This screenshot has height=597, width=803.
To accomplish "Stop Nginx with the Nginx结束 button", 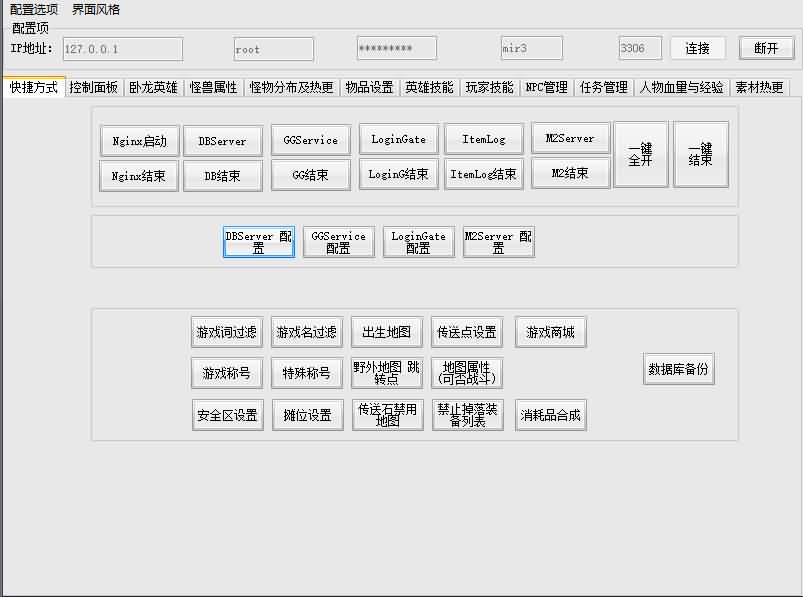I will point(138,175).
